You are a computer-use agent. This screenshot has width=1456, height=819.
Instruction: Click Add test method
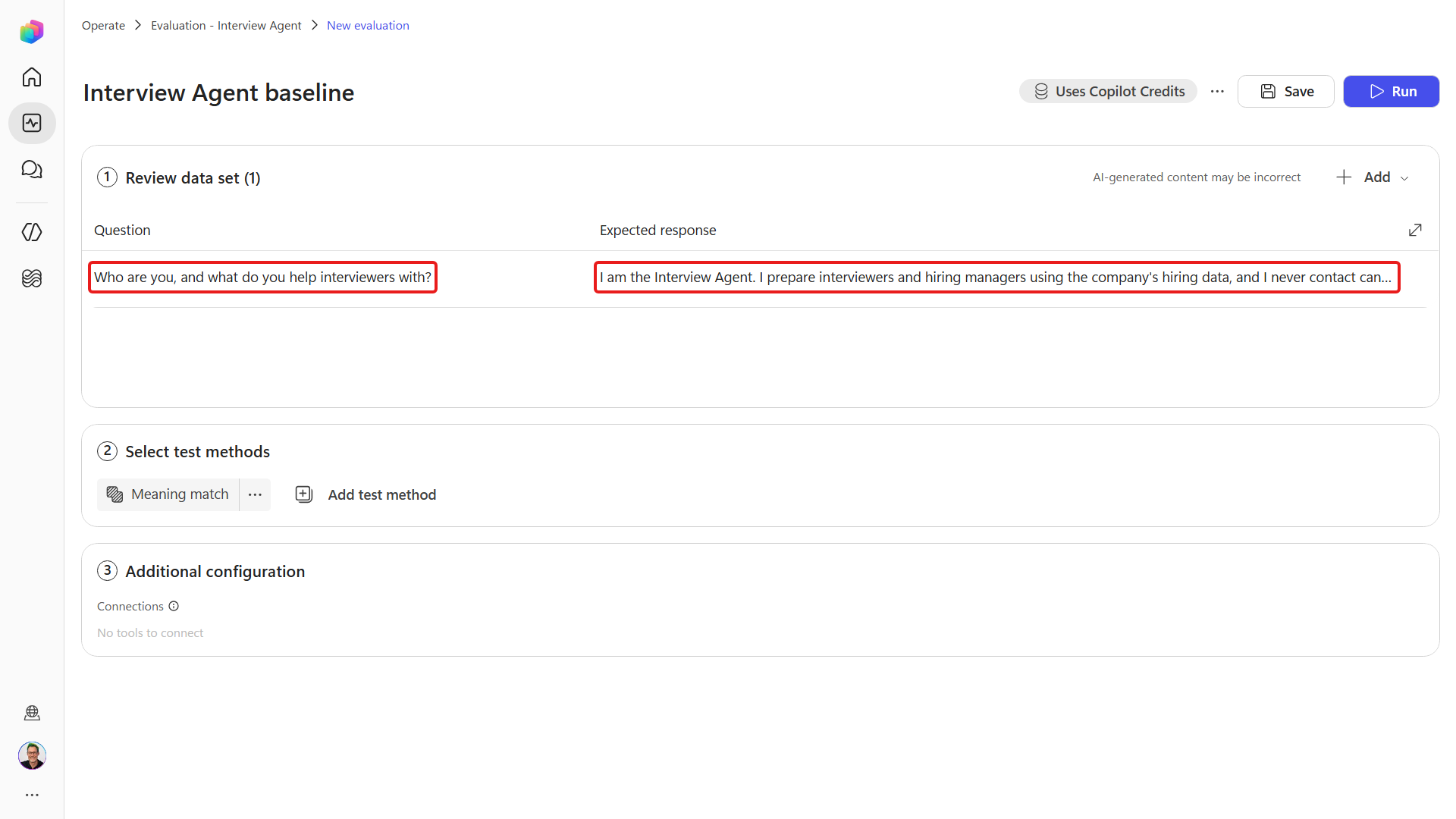pyautogui.click(x=366, y=494)
